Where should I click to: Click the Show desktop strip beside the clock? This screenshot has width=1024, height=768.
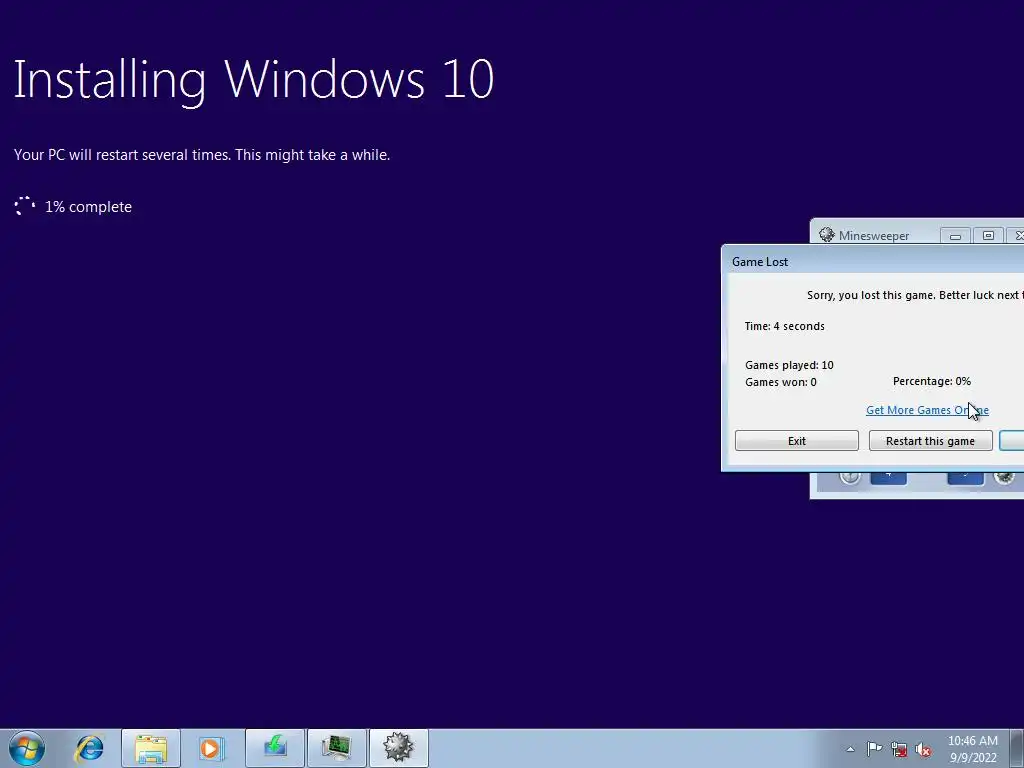1017,748
